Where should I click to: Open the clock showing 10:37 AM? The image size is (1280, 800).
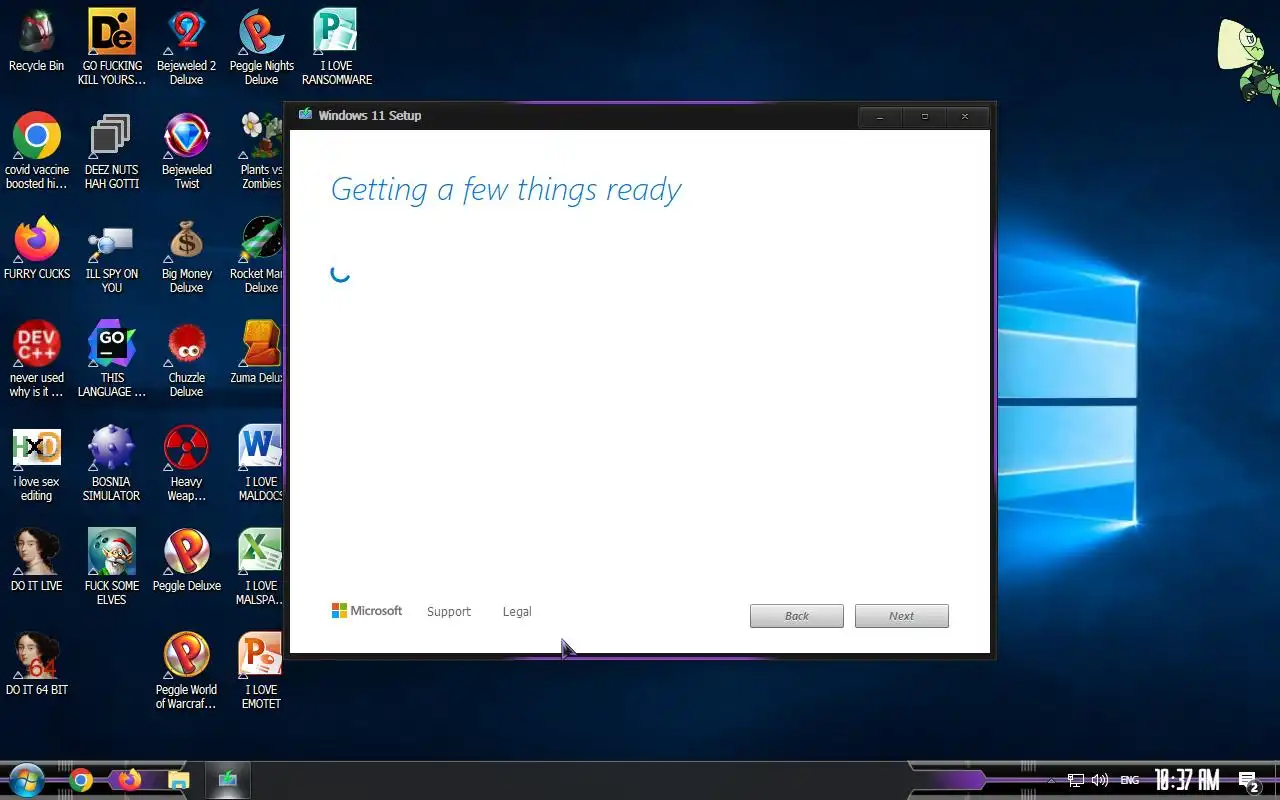point(1187,780)
